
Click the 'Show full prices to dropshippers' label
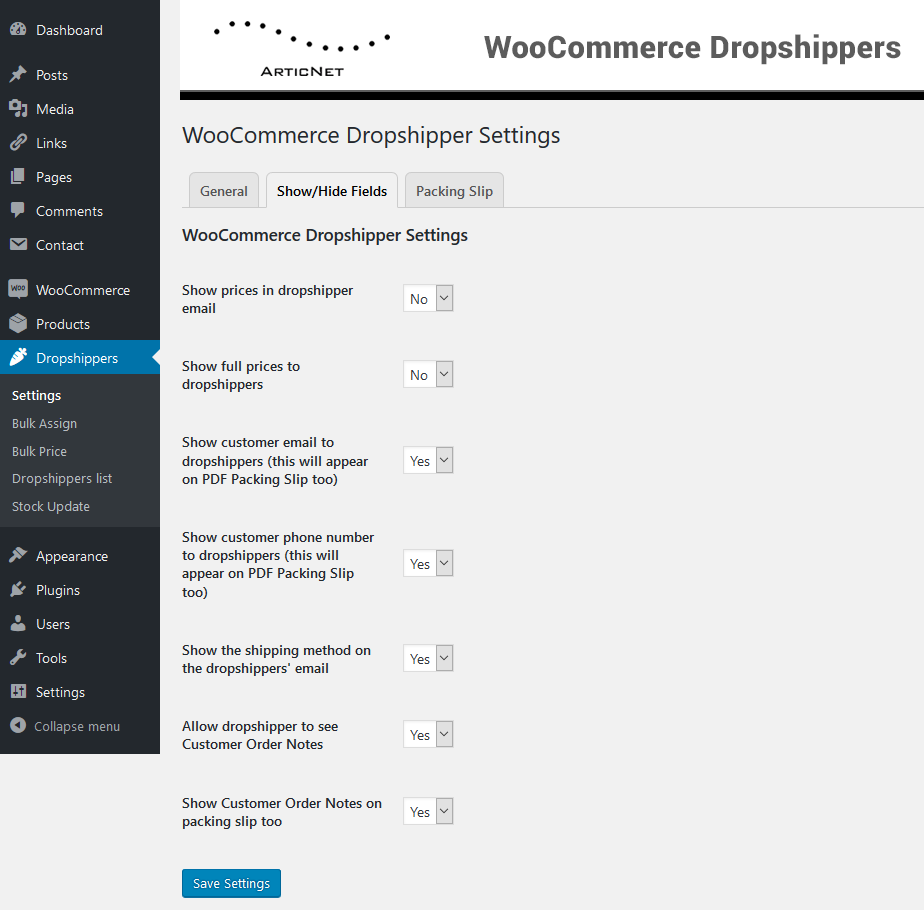point(241,375)
